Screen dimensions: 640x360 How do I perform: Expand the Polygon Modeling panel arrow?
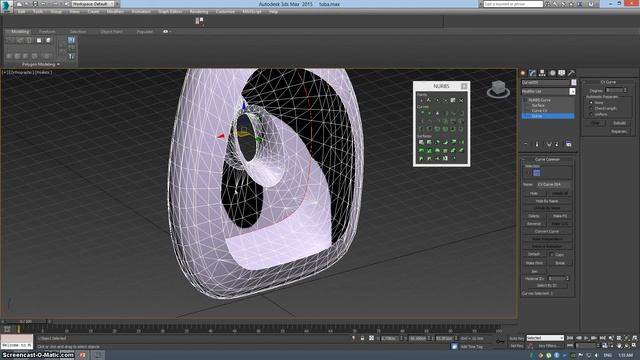click(58, 64)
